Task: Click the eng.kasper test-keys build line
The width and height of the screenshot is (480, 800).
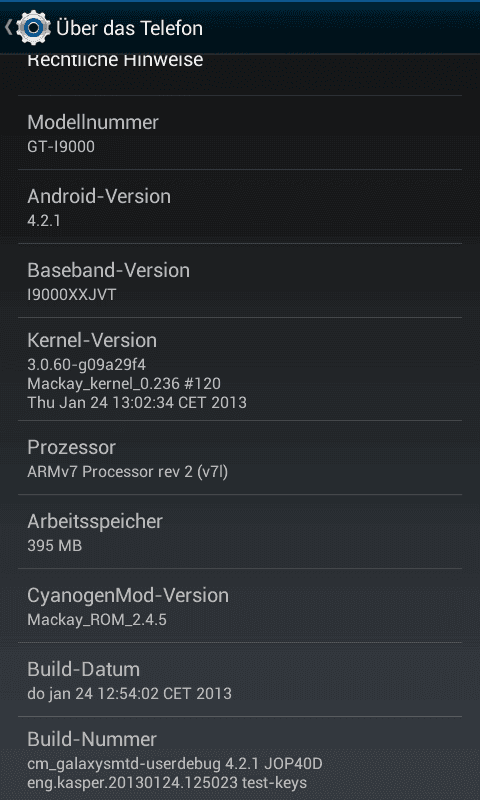Action: pos(167,783)
